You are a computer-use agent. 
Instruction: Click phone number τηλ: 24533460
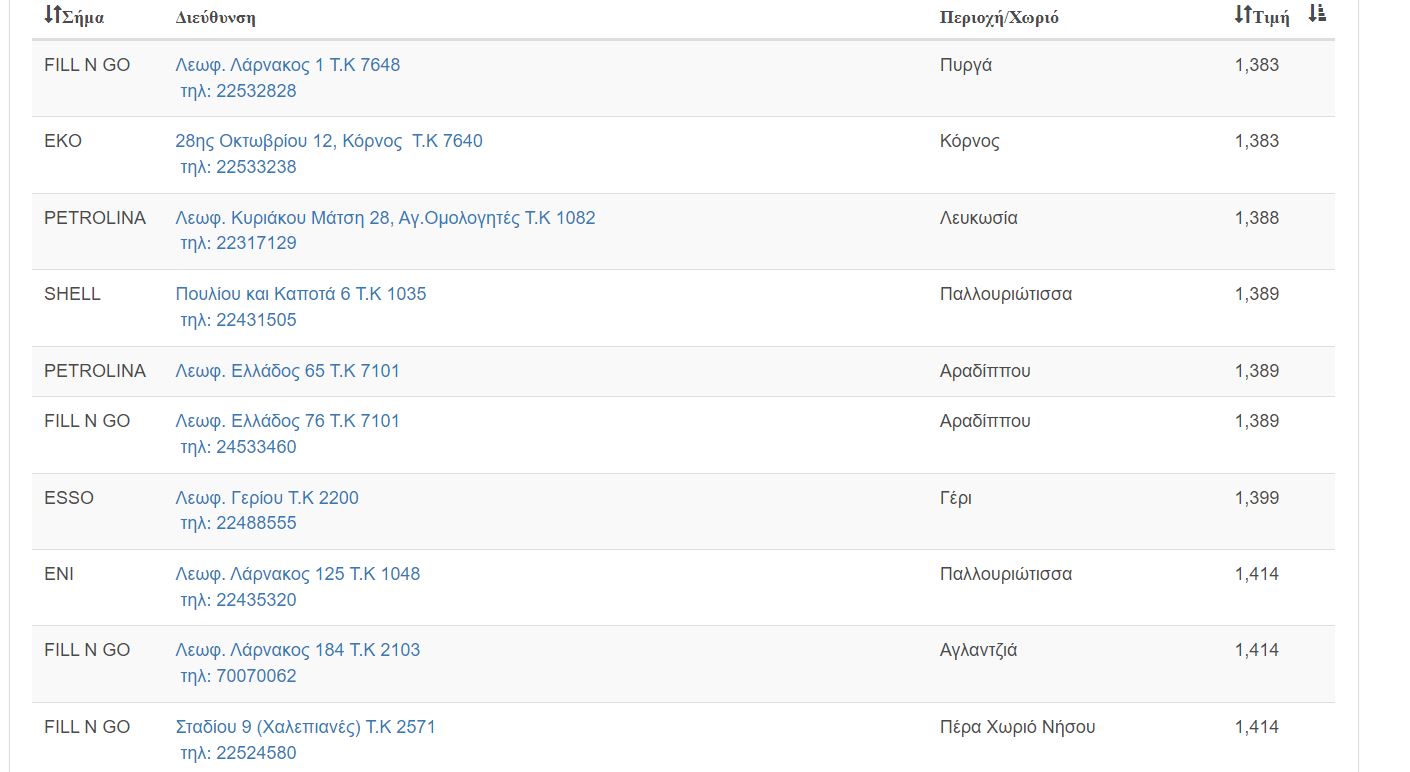point(238,447)
